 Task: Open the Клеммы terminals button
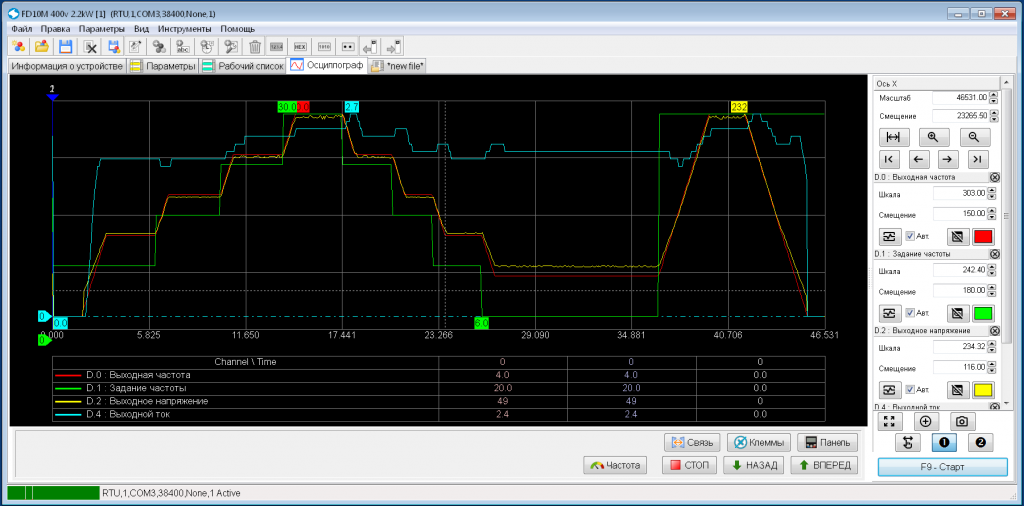(758, 442)
